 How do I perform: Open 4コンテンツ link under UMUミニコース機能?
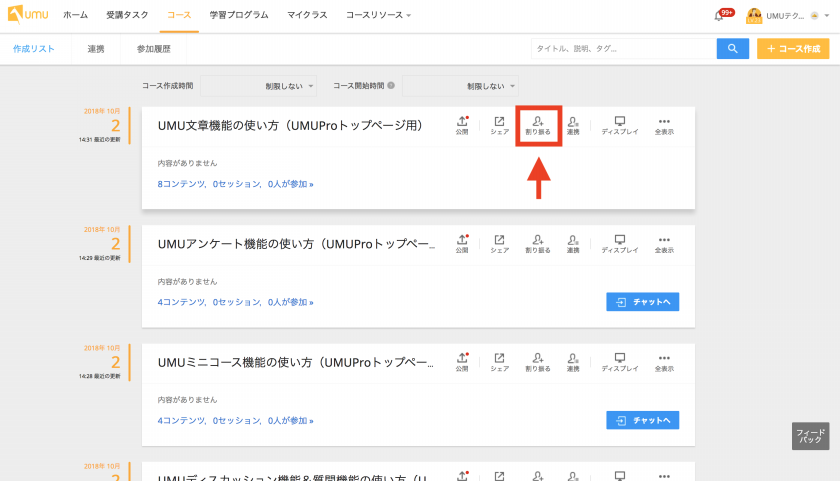pos(235,420)
